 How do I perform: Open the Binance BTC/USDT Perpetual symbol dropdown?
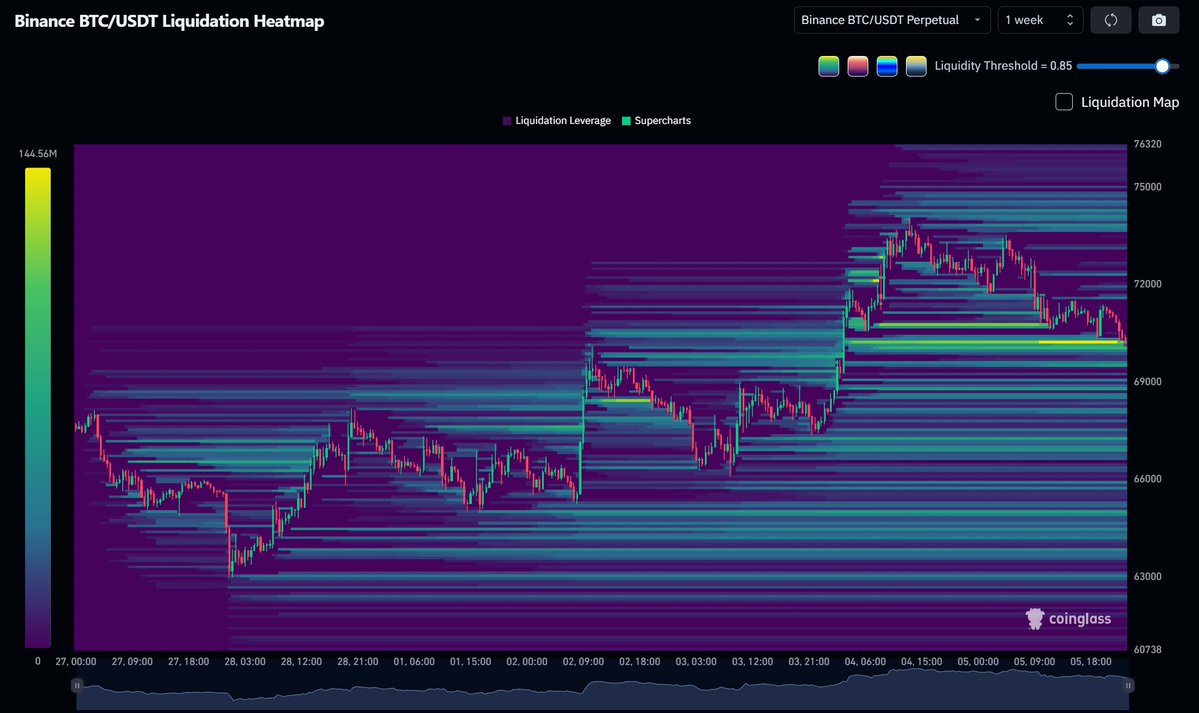pos(891,19)
